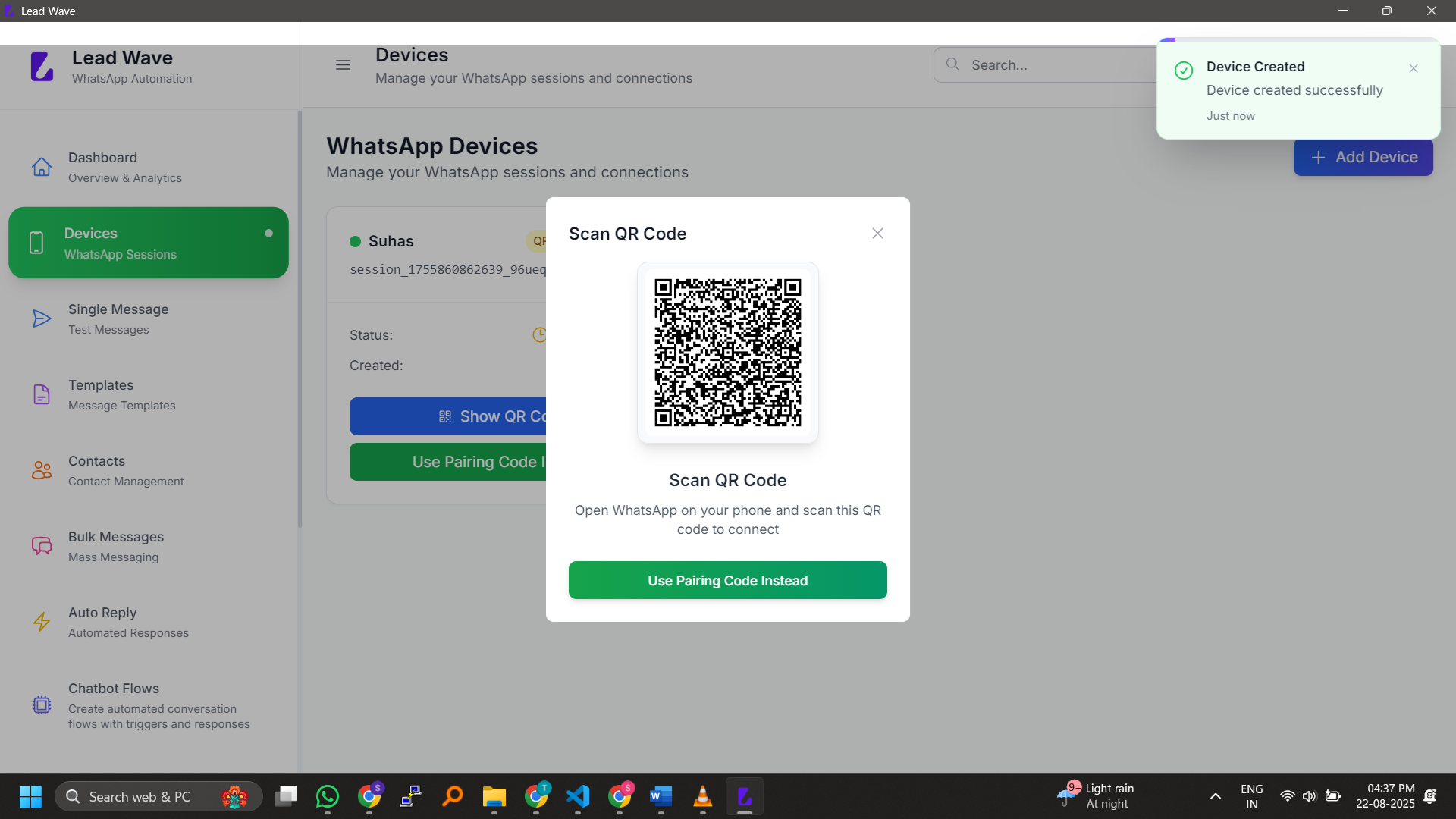Close the Scan QR Code dialog
Viewport: 1456px width, 819px height.
click(x=877, y=234)
